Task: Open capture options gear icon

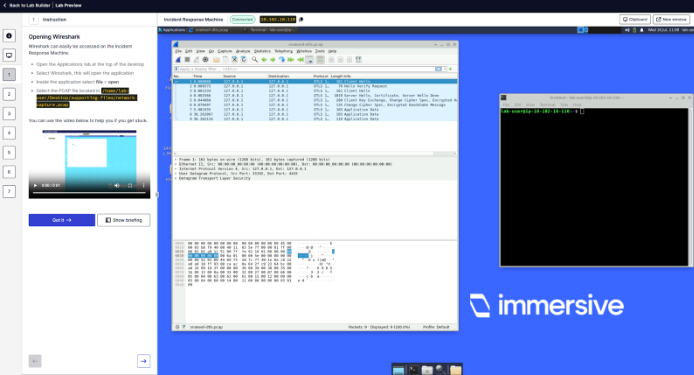Action: tap(205, 59)
